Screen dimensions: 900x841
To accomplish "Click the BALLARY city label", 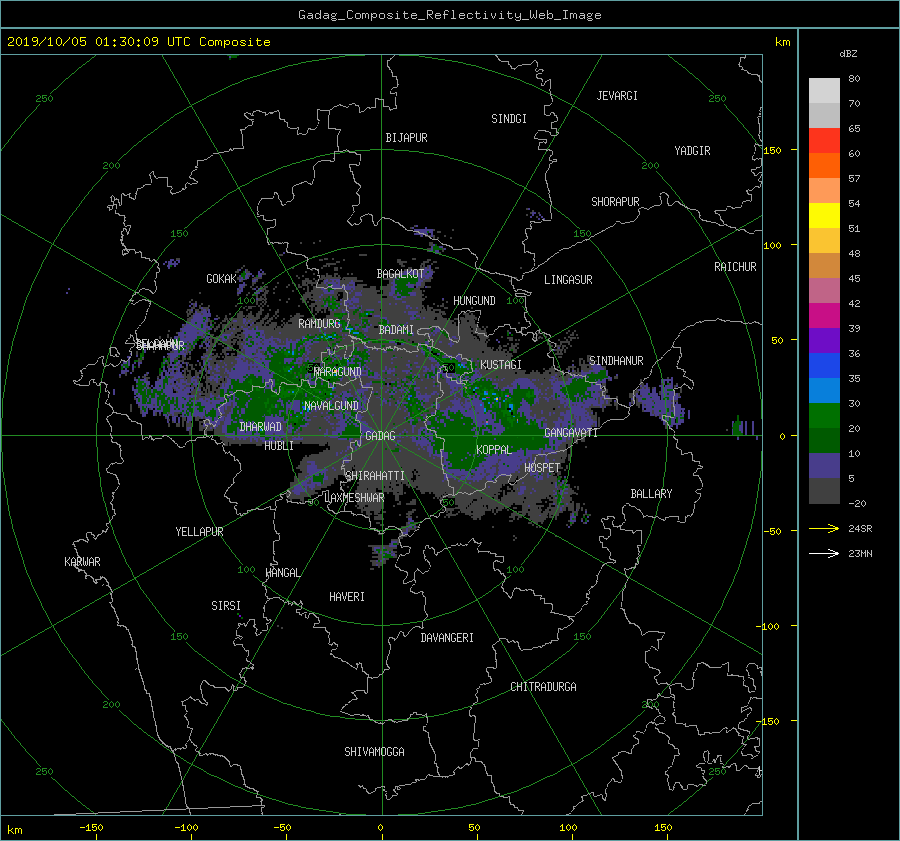I will (x=651, y=494).
